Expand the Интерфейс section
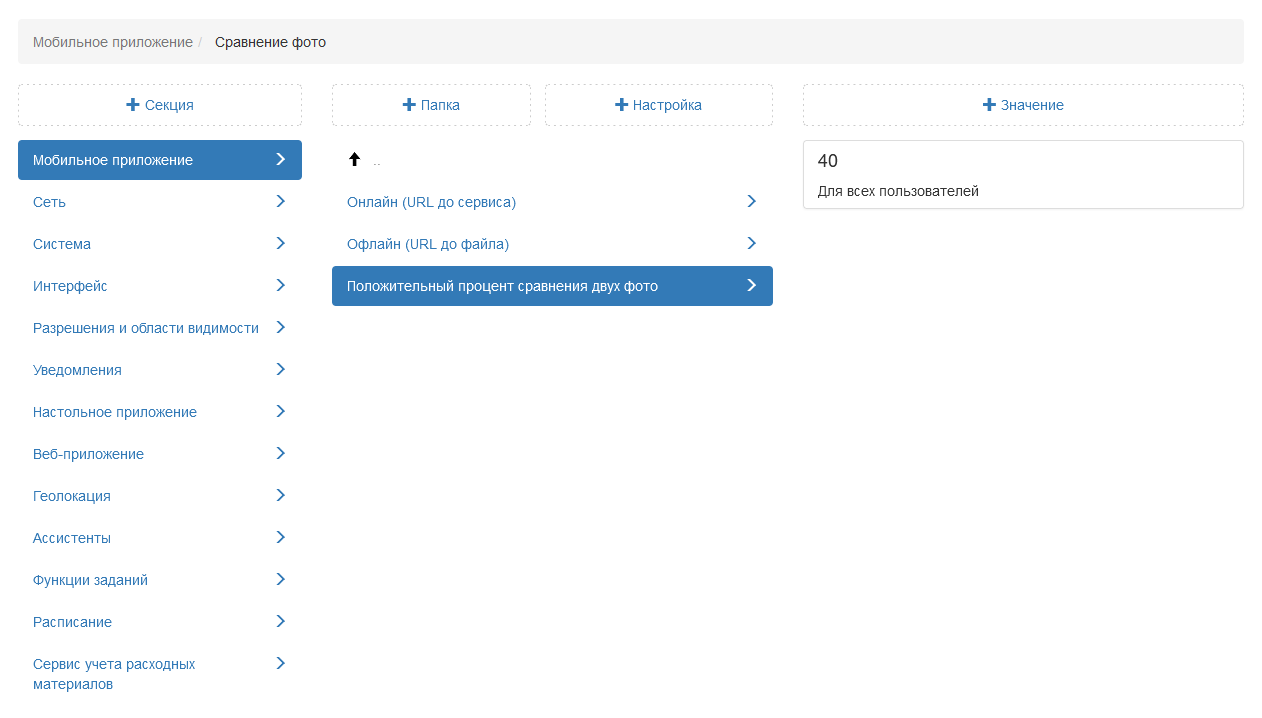 click(x=70, y=286)
